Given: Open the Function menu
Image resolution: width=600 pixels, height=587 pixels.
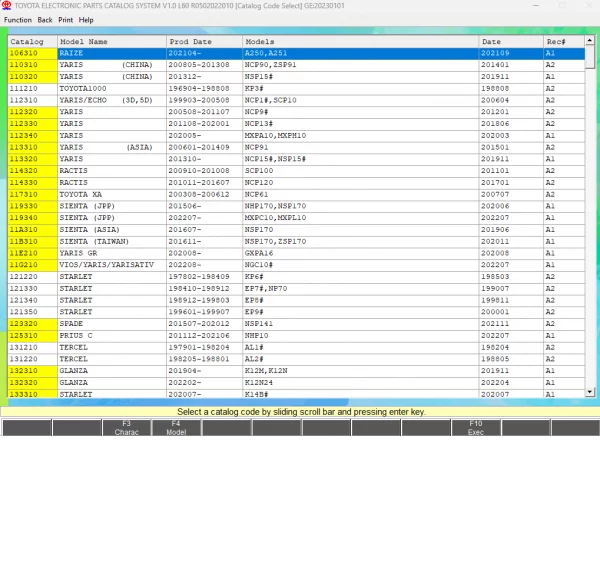Looking at the screenshot, I should 17,20.
